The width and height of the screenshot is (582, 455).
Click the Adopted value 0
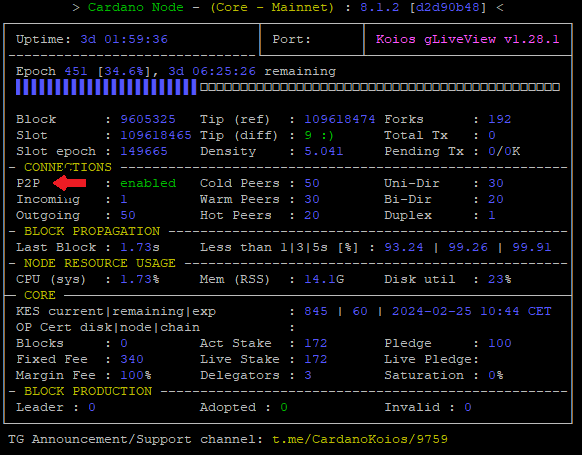284,407
